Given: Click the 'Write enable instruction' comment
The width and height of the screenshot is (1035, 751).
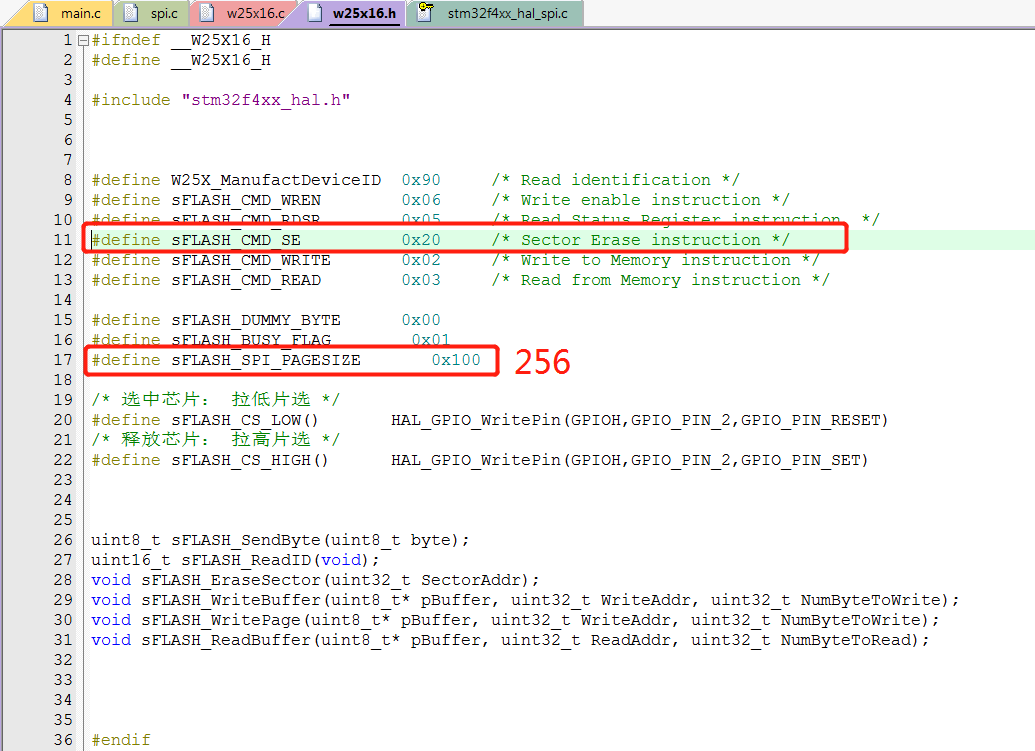Looking at the screenshot, I should click(x=640, y=200).
